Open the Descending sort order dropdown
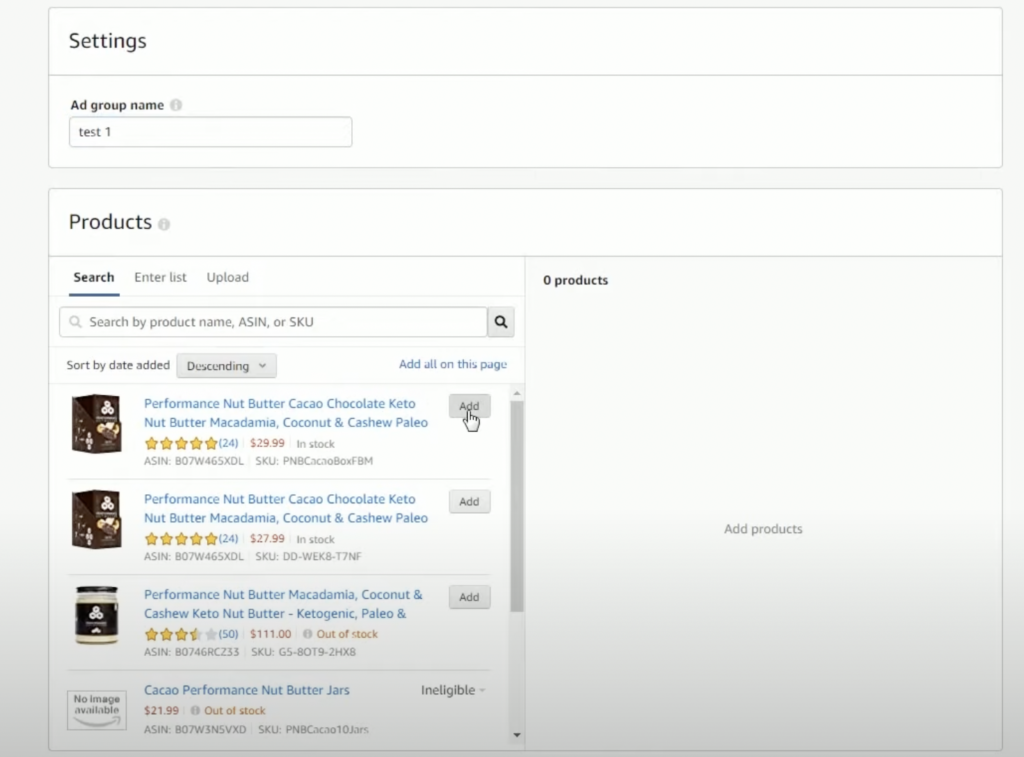Image resolution: width=1024 pixels, height=757 pixels. 226,366
